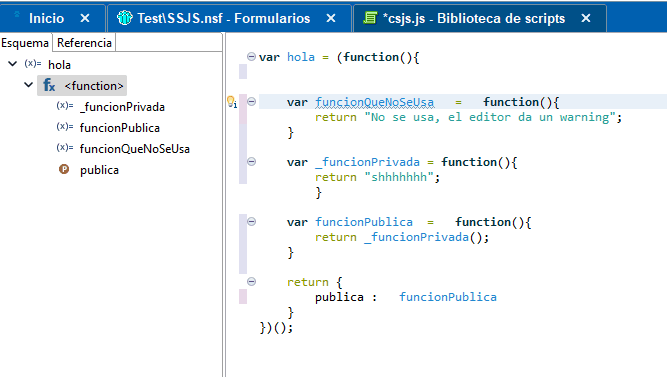Click the funcionPublica declaration in code

[364, 222]
